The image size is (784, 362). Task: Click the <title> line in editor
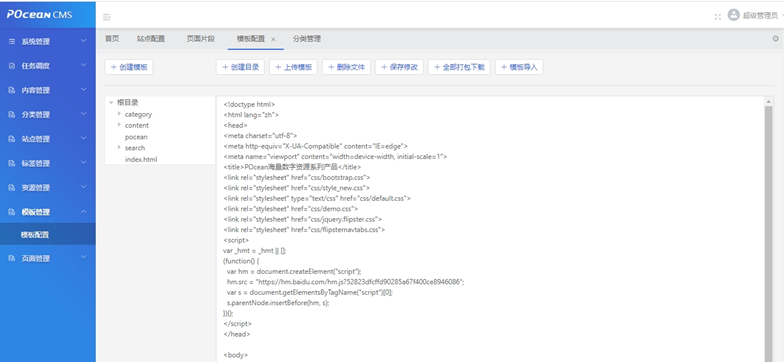tap(292, 167)
